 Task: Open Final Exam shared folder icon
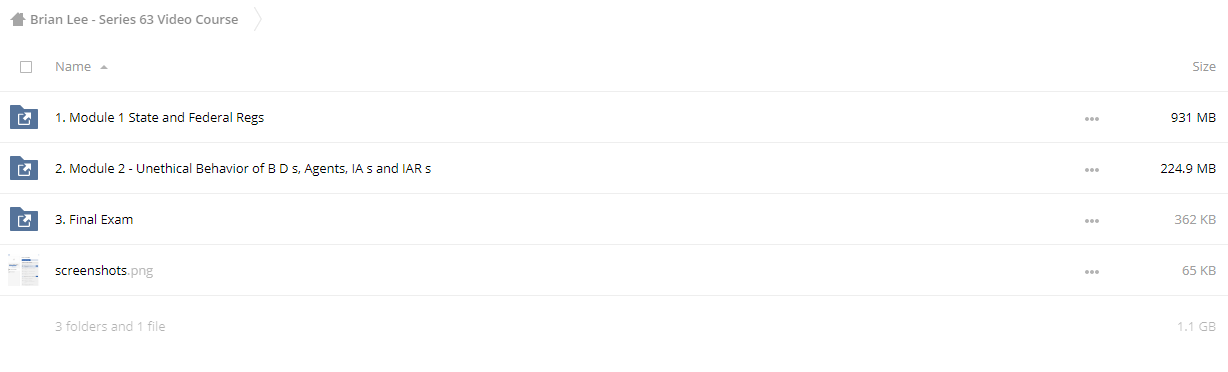[24, 220]
